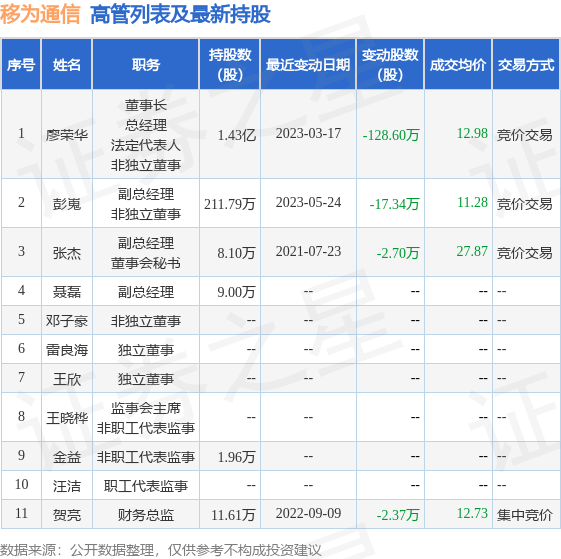Click 副总经理 in 聂磊's row
The image size is (561, 559).
coord(146,292)
